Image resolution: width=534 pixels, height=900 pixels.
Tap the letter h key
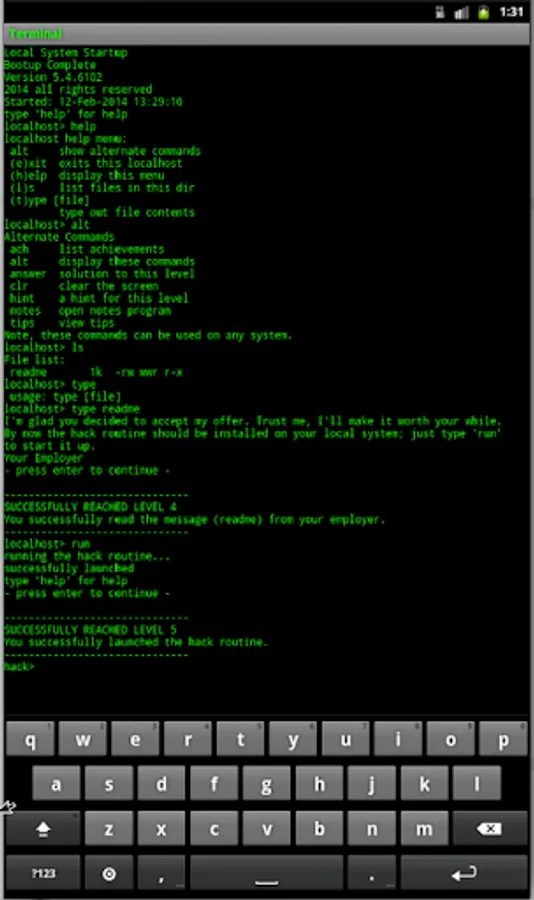[x=319, y=783]
